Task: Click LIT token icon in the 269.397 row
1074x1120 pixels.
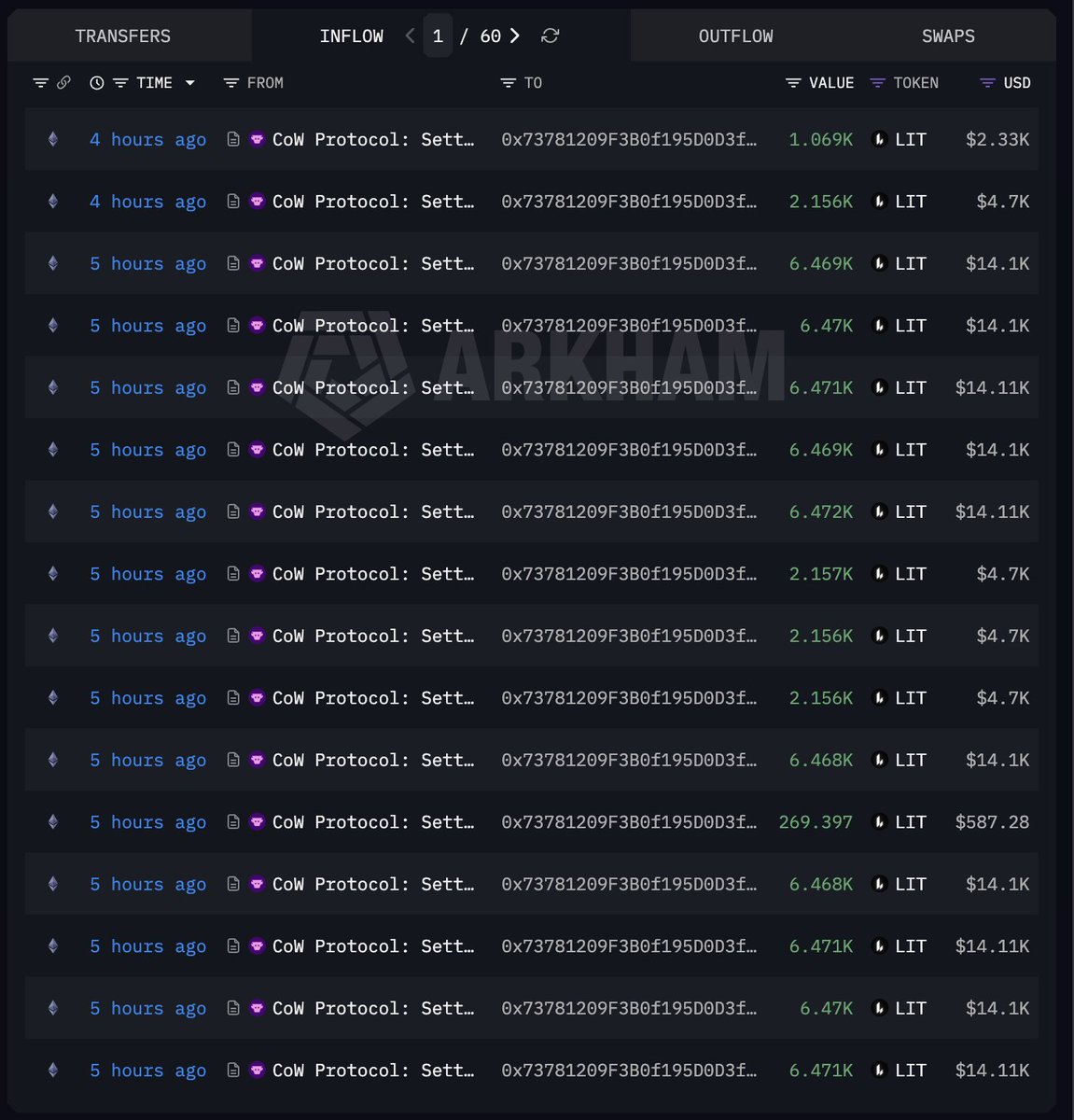Action: tap(878, 822)
